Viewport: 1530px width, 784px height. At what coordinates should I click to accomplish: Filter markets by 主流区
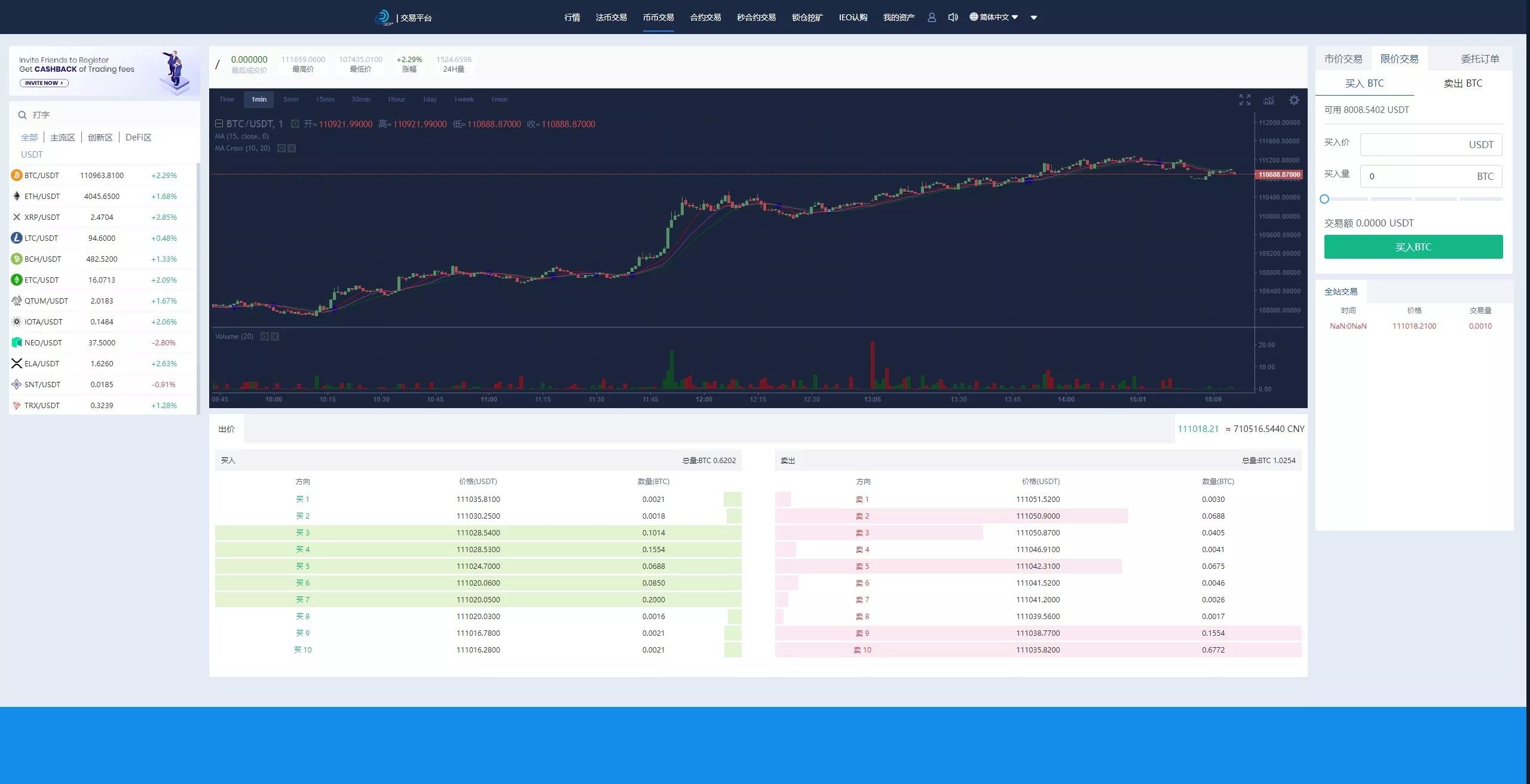(x=63, y=137)
